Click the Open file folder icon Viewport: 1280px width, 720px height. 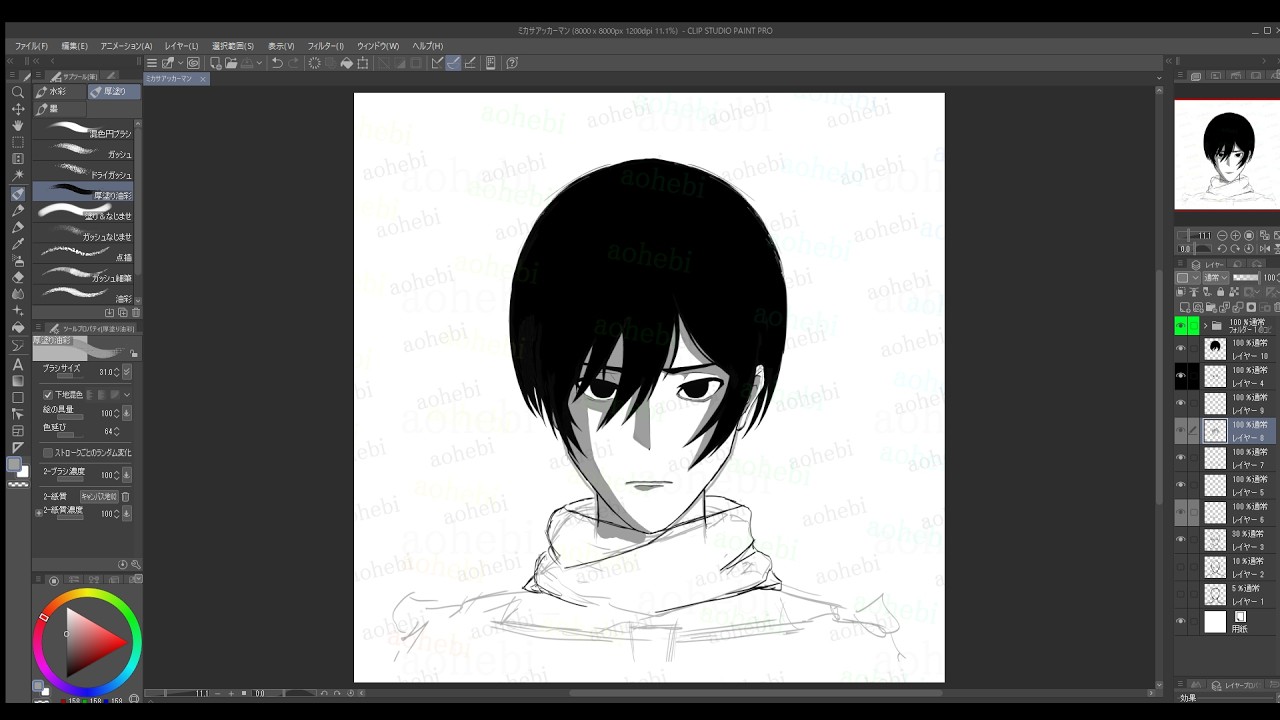(x=231, y=63)
